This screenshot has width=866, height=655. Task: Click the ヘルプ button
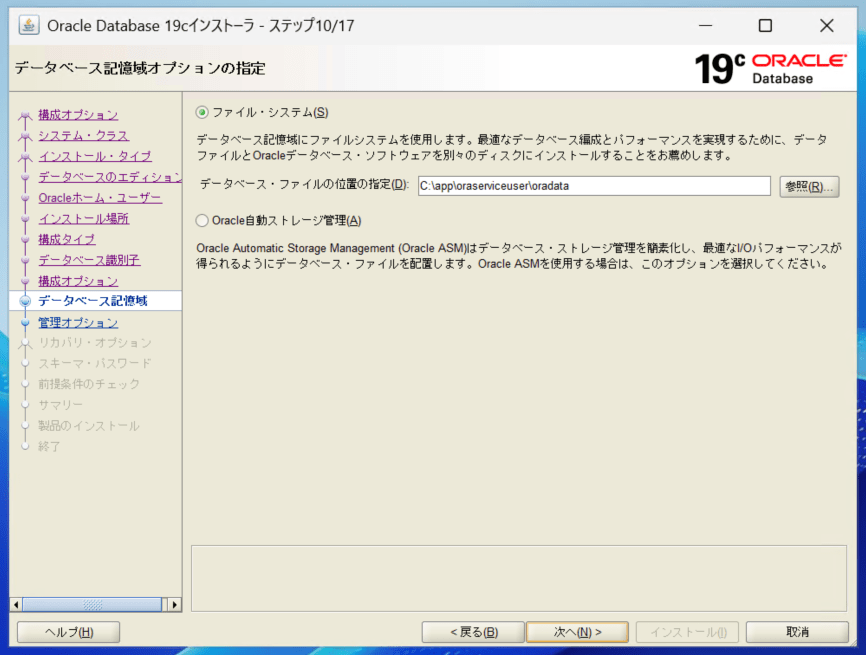tap(69, 632)
